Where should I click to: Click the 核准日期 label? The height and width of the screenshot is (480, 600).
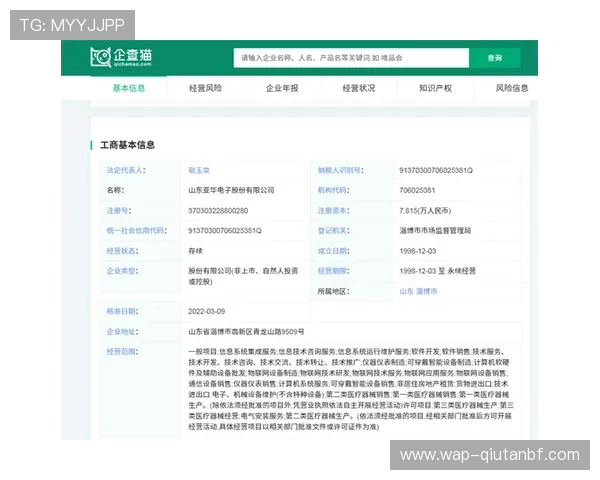point(122,311)
